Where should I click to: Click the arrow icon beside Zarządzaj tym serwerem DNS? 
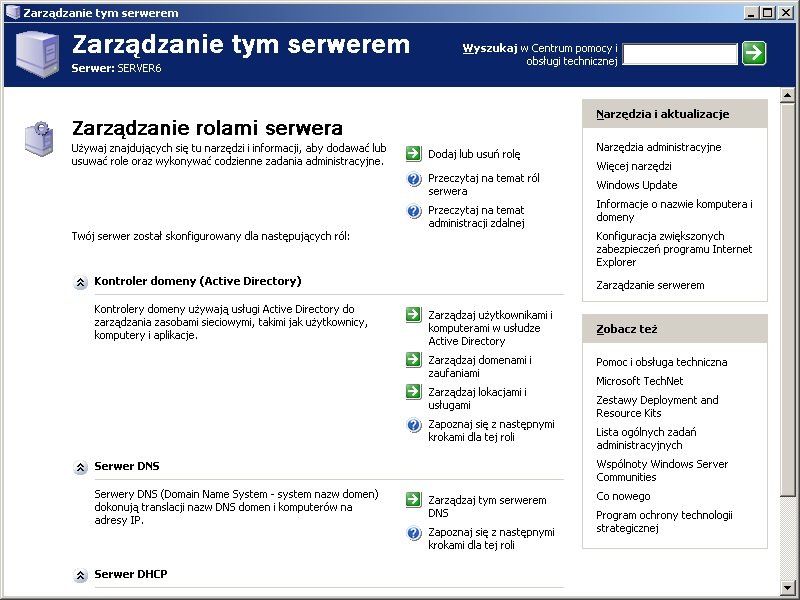pos(414,499)
